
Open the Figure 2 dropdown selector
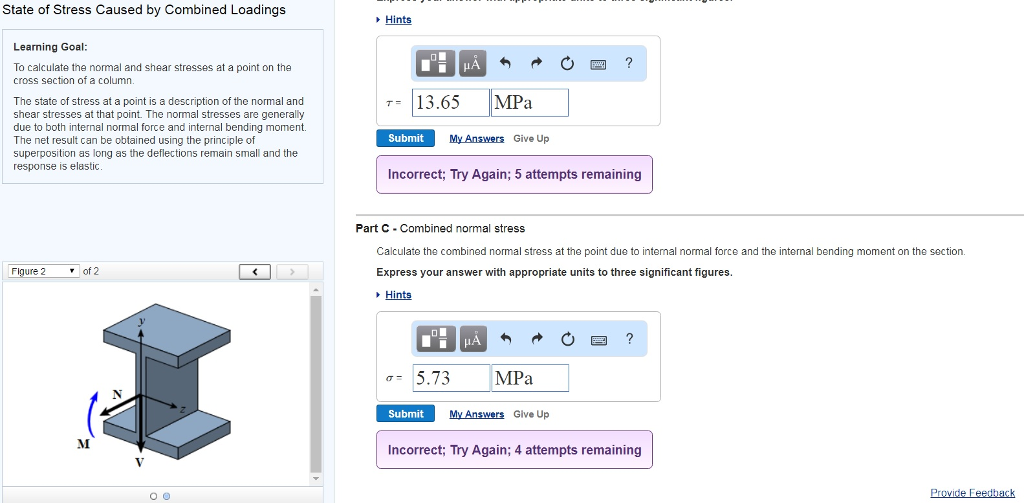point(44,271)
